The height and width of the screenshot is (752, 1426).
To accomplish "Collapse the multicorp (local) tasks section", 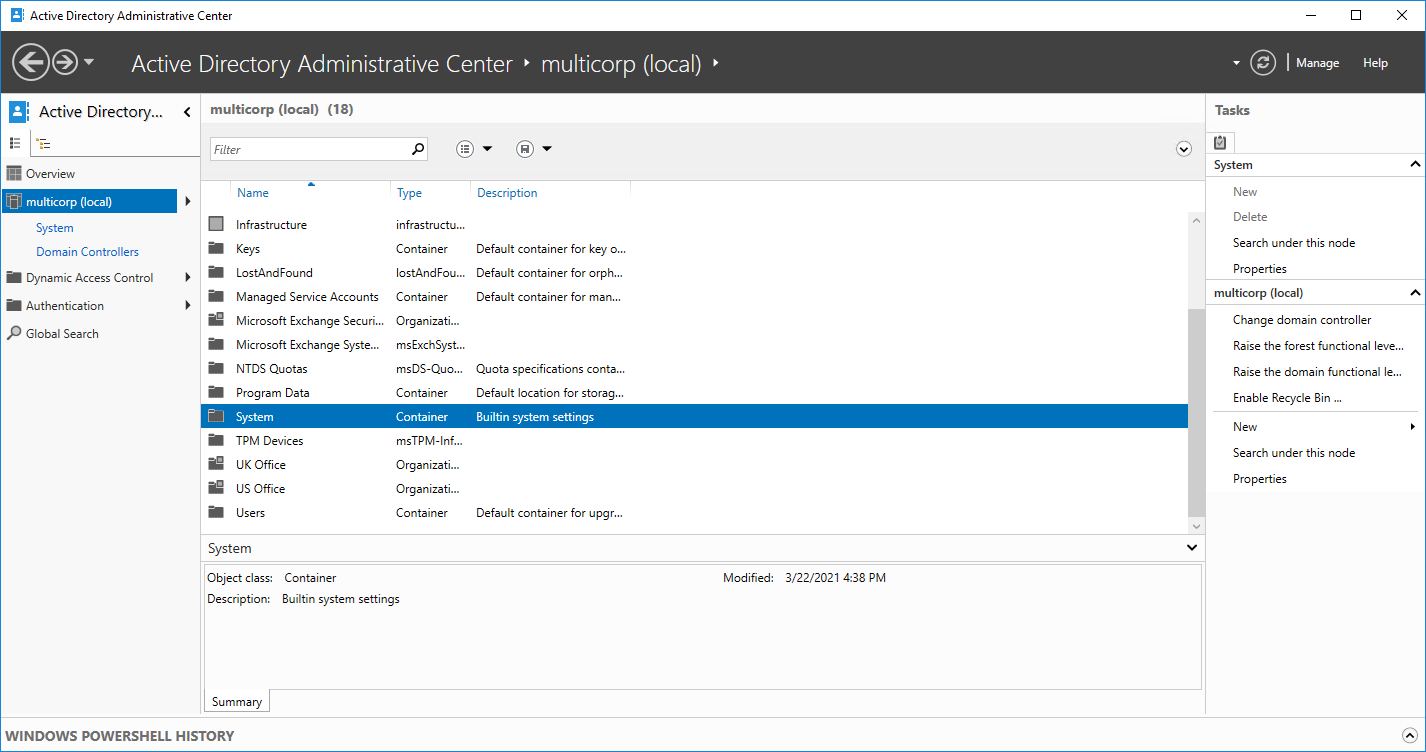I will (x=1415, y=293).
